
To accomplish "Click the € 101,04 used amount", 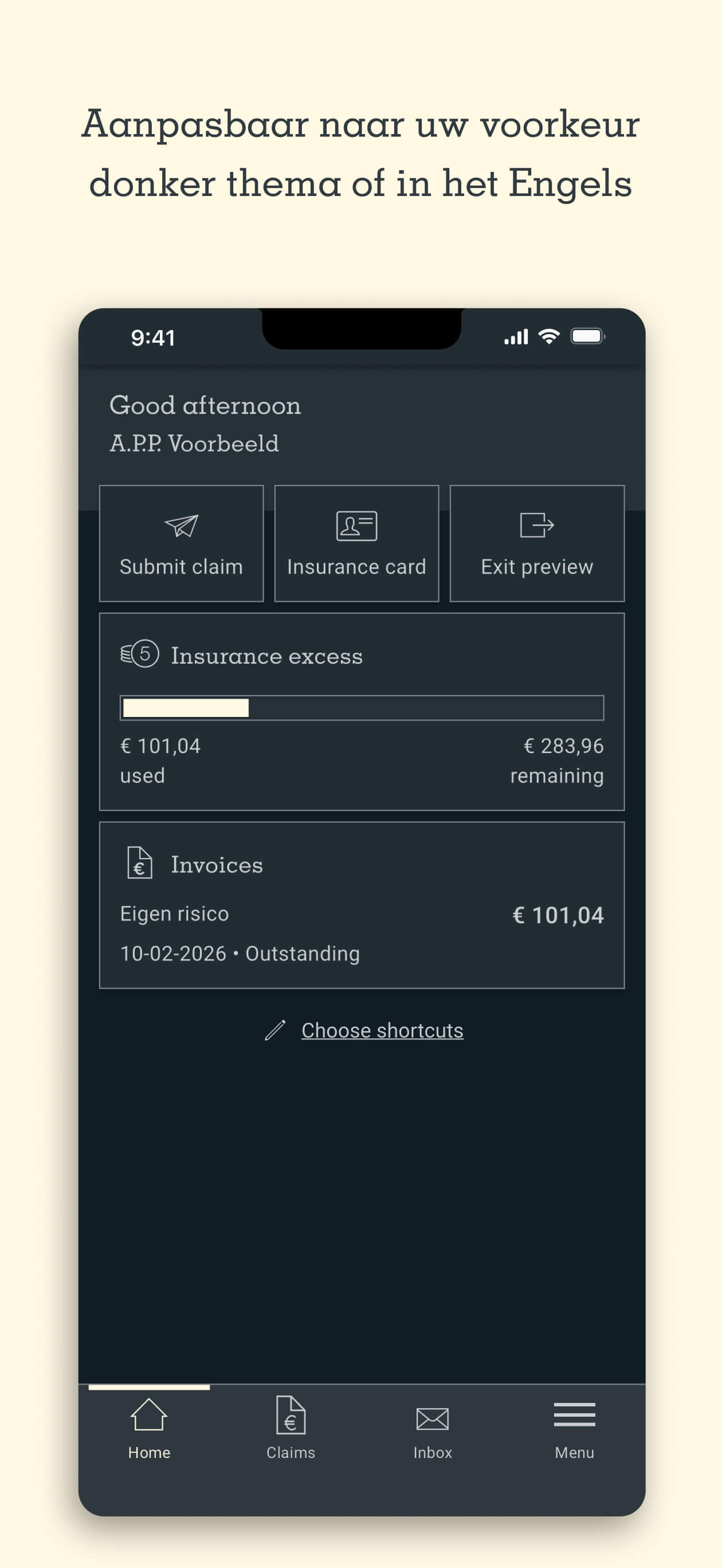I will (x=160, y=746).
